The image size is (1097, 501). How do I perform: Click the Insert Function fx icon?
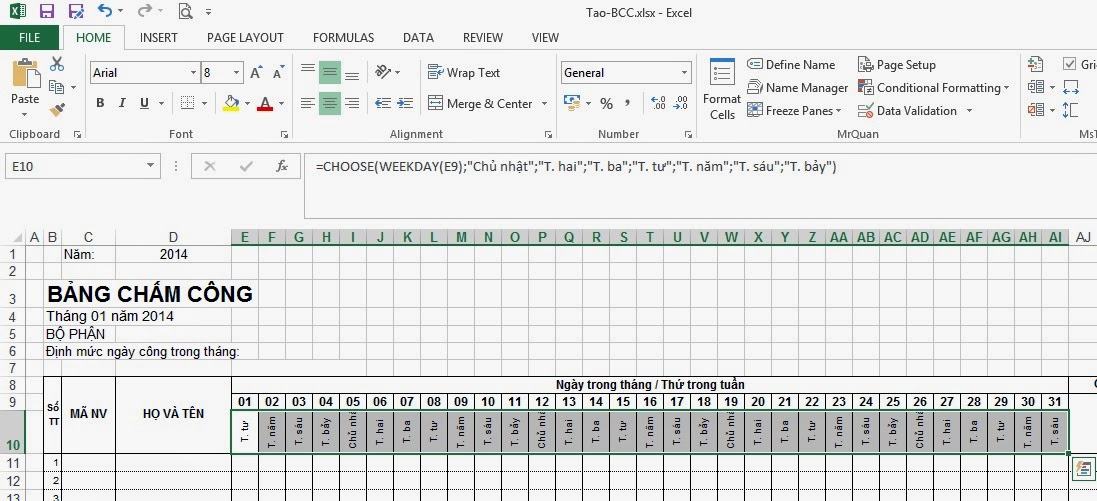point(282,167)
